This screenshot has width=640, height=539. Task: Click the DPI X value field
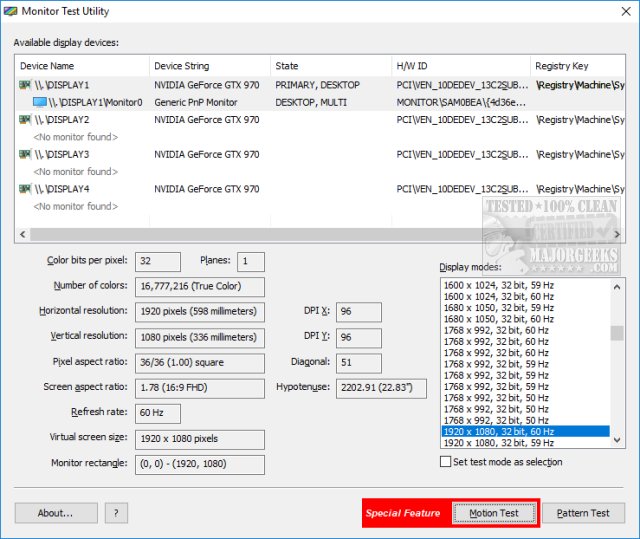[359, 312]
